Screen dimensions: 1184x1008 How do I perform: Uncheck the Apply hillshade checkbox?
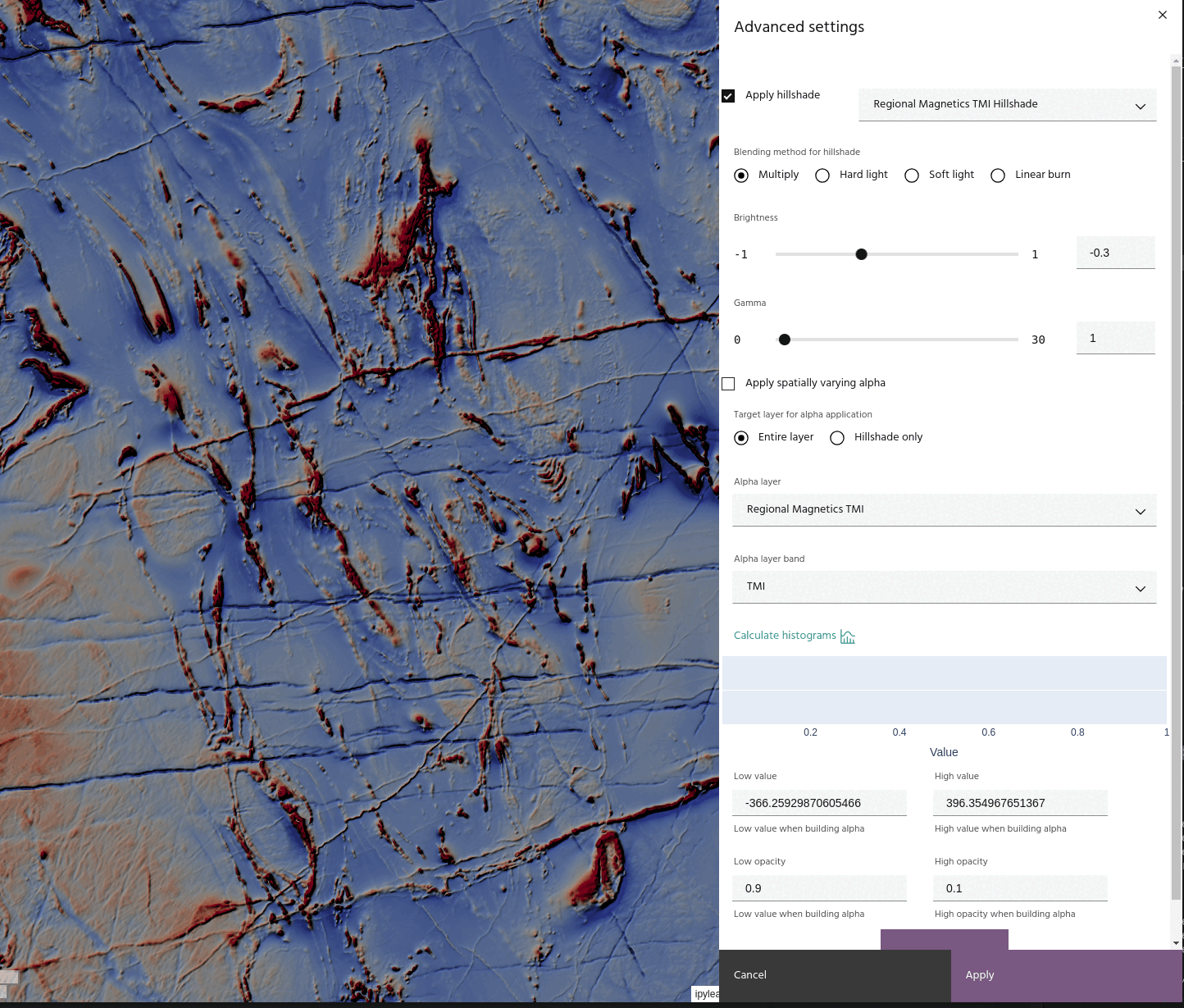coord(728,96)
